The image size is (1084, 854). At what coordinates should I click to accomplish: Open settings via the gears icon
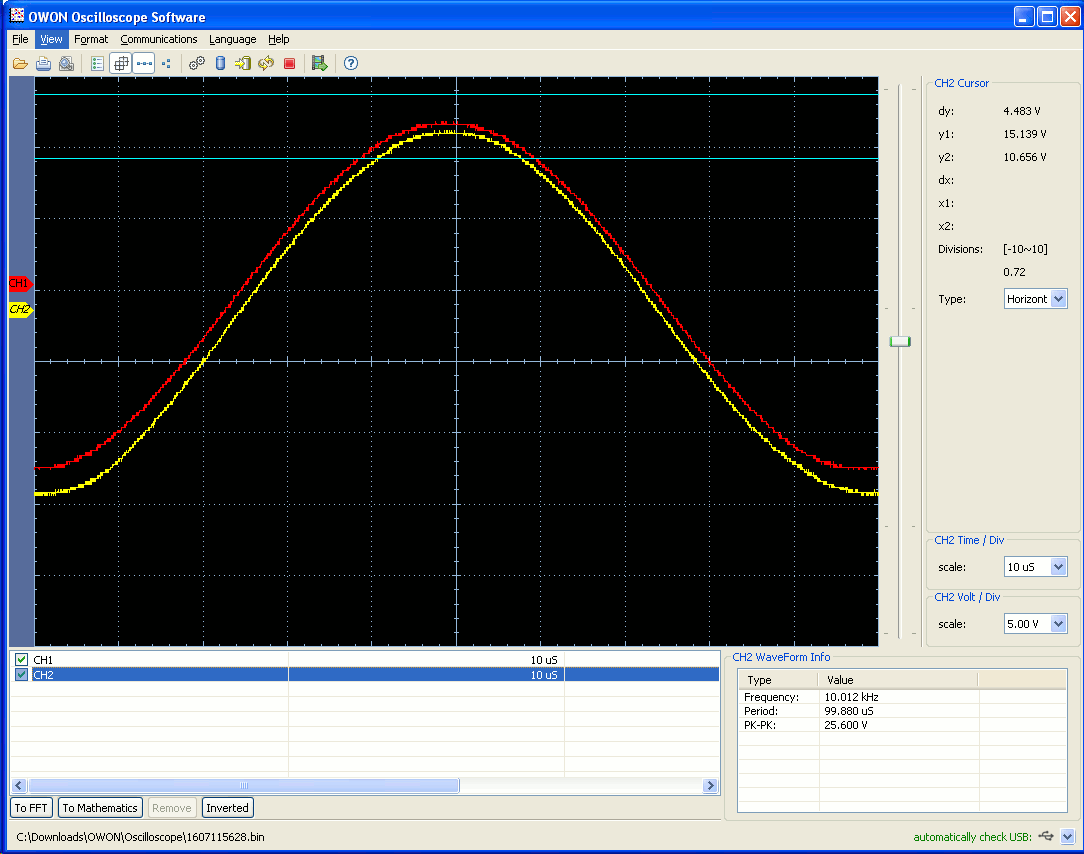pos(197,64)
